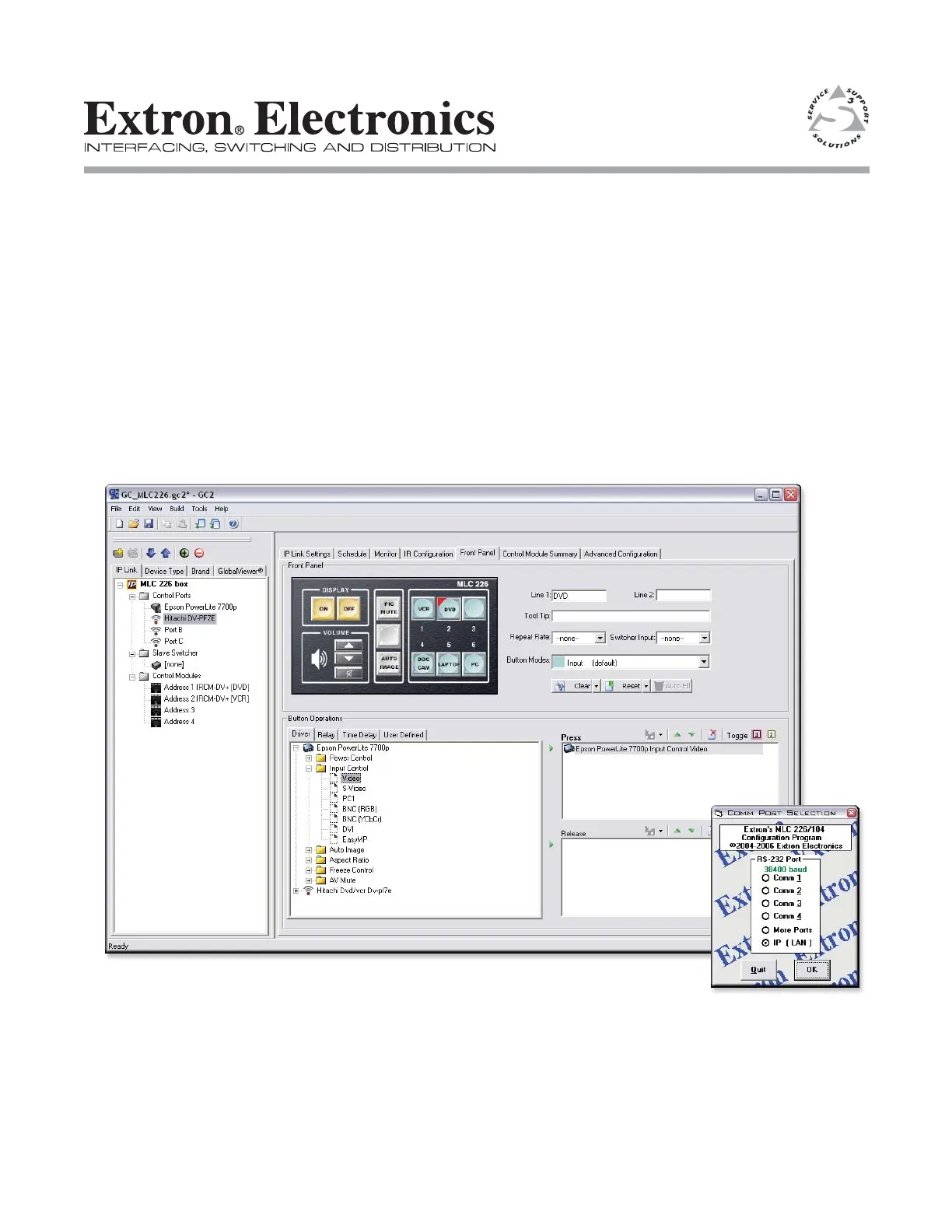Click the DOC CAM input button
Viewport: 952px width, 1232px height.
tap(423, 663)
